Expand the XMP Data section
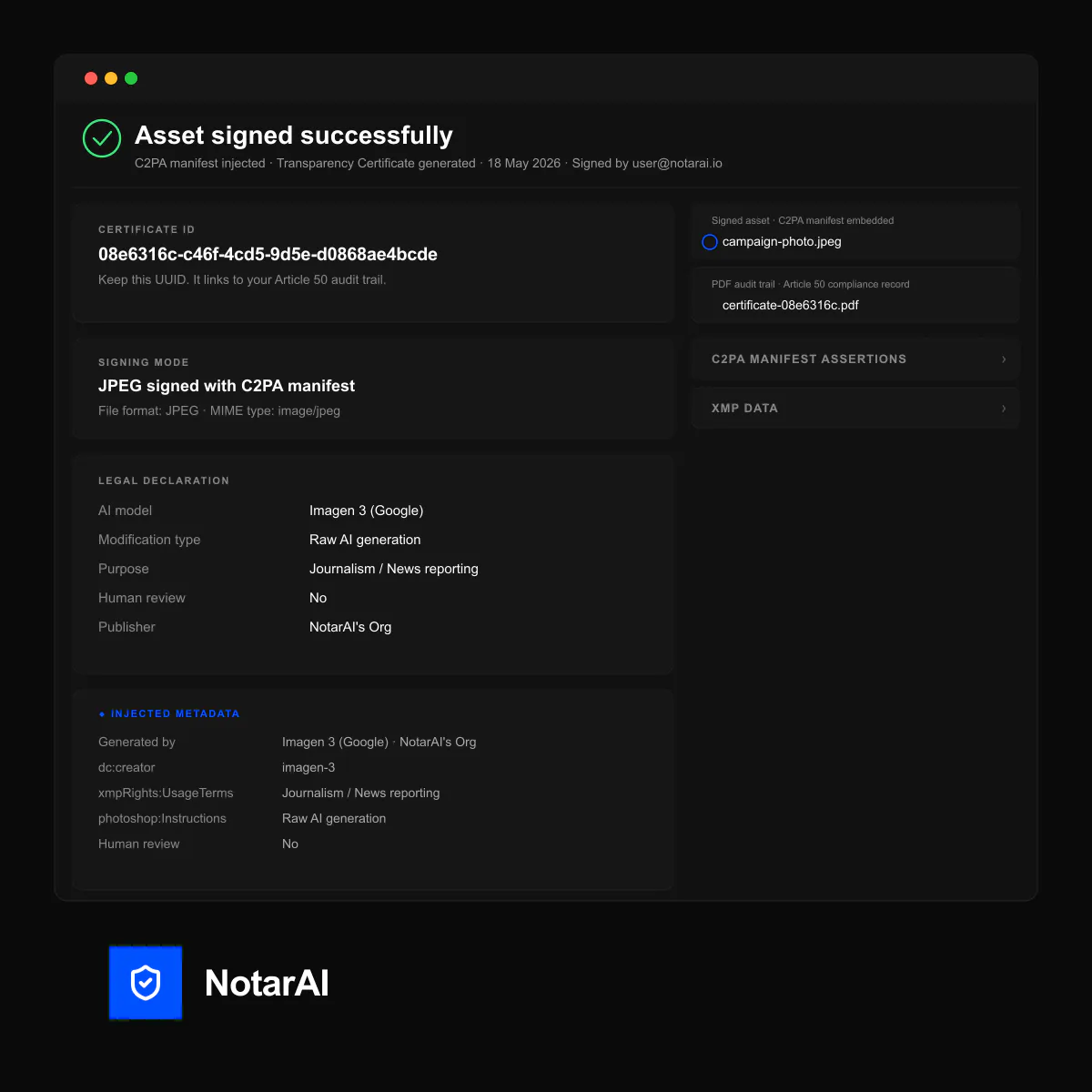This screenshot has width=1092, height=1092. (x=855, y=408)
